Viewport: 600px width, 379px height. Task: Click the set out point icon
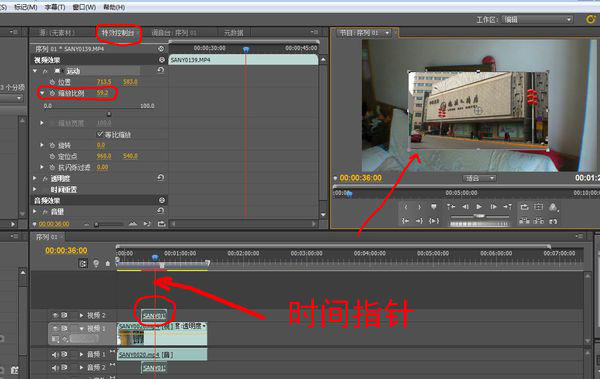[419, 207]
